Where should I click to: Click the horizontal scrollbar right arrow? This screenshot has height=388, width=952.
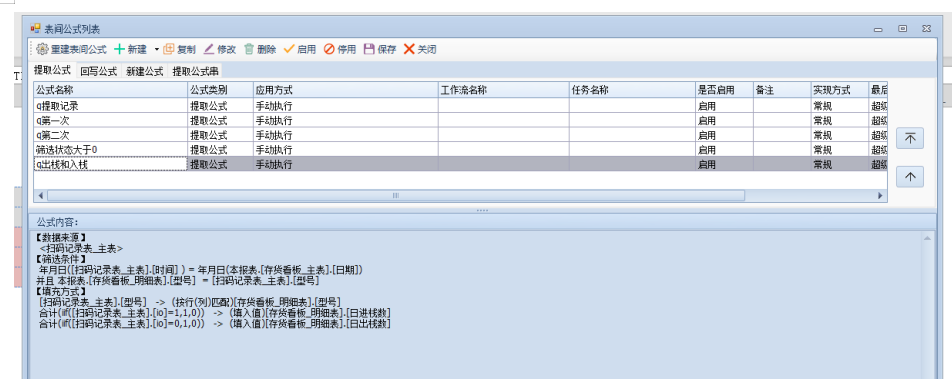coord(880,196)
